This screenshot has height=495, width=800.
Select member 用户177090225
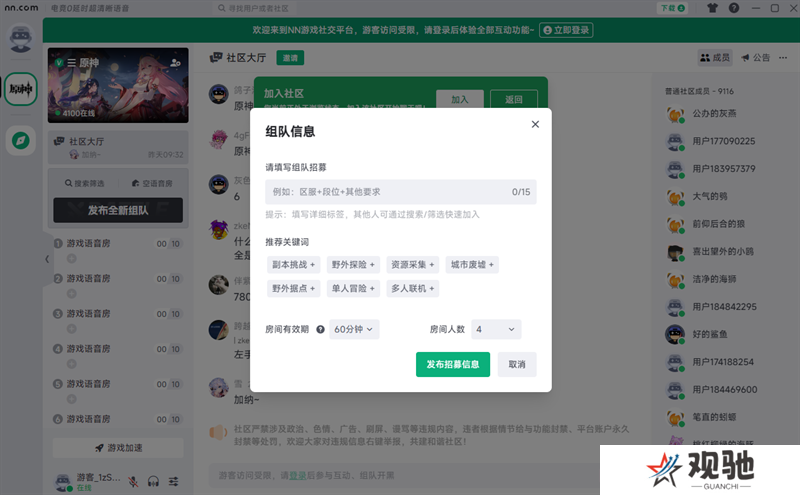click(724, 141)
